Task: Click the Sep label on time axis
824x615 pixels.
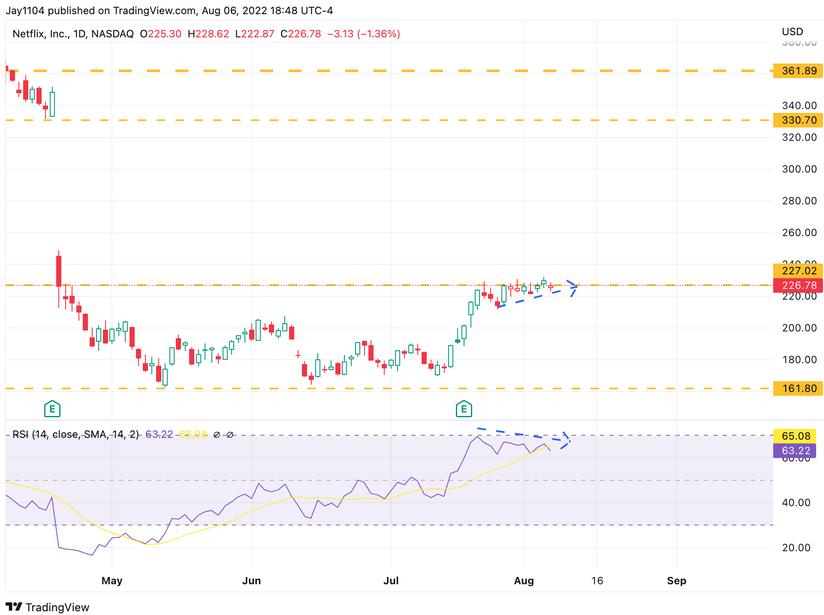Action: [676, 581]
